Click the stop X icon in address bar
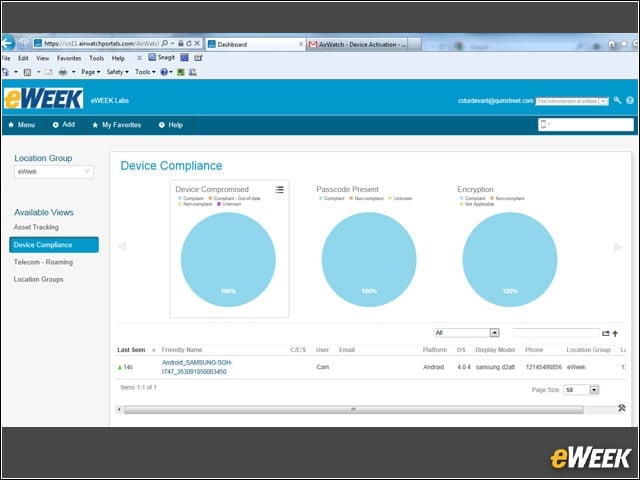The height and width of the screenshot is (480, 640). (197, 43)
